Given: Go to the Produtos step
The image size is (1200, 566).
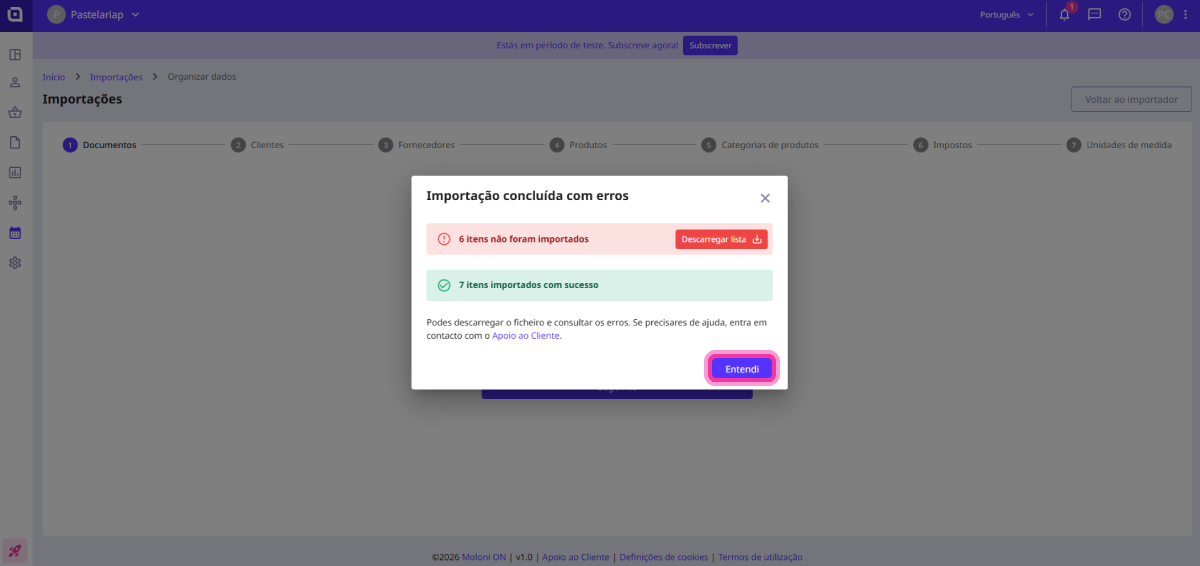Looking at the screenshot, I should click(579, 145).
